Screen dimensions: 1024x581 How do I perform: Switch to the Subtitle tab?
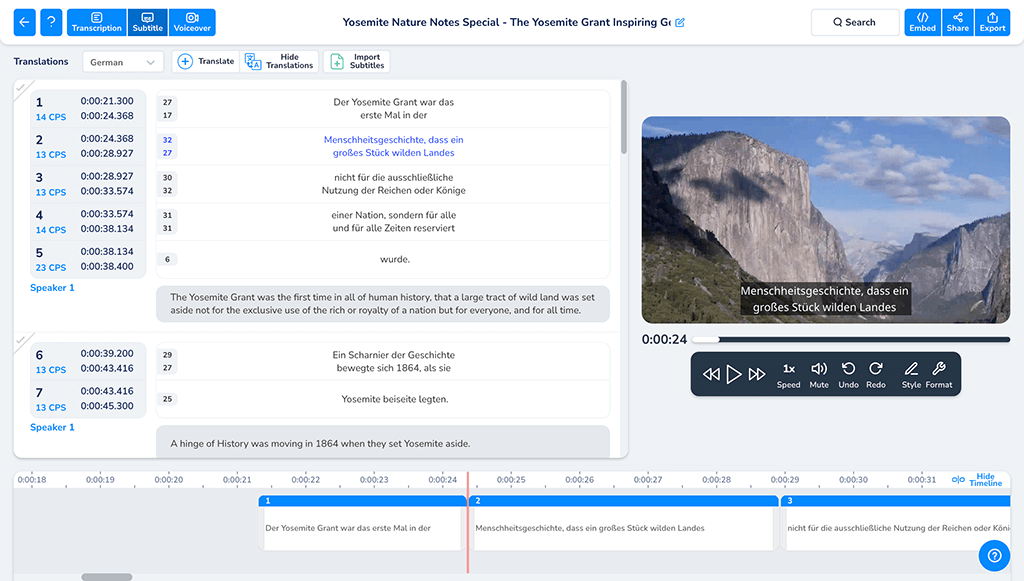pyautogui.click(x=148, y=22)
